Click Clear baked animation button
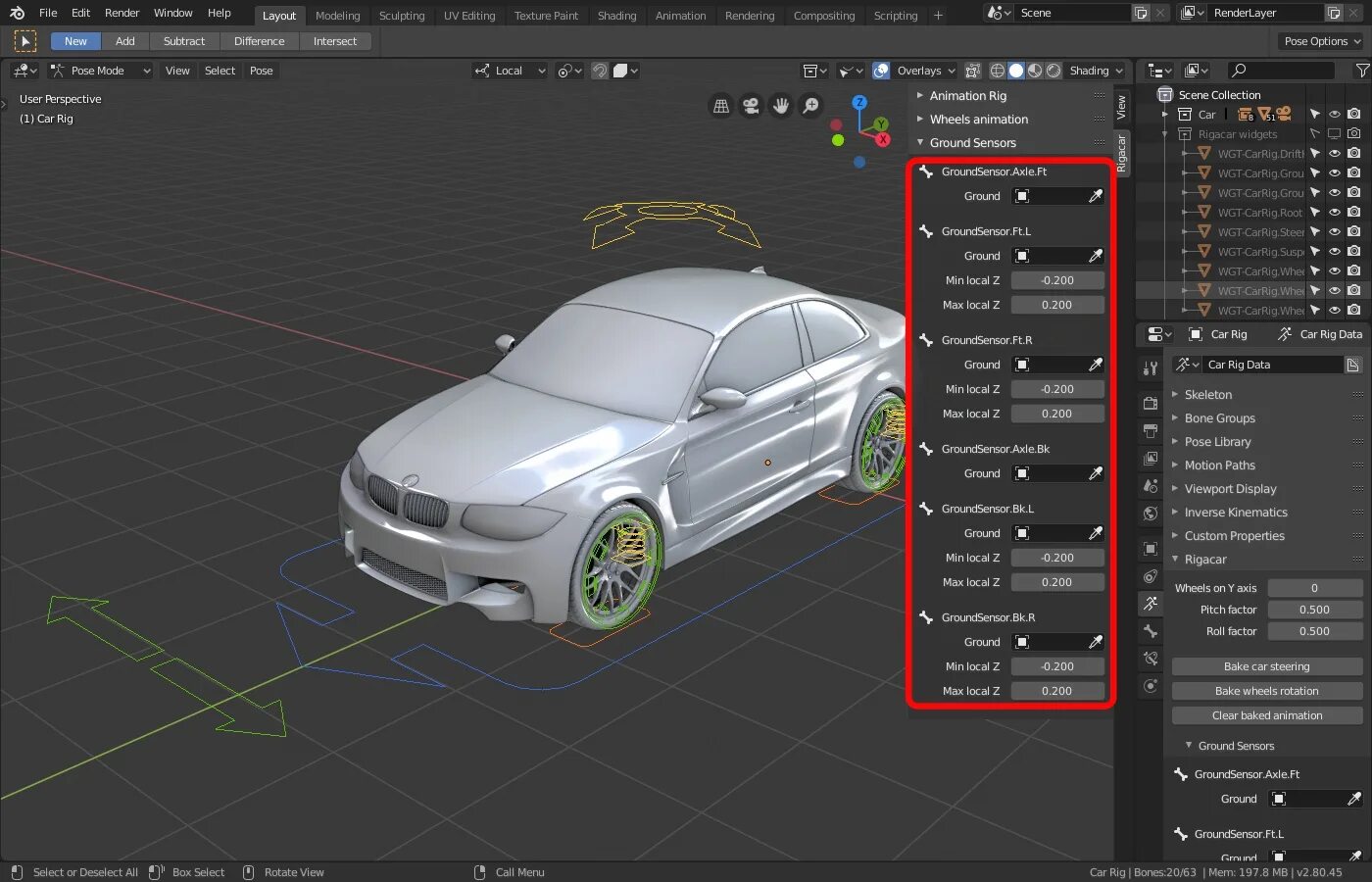1372x882 pixels. (x=1266, y=715)
